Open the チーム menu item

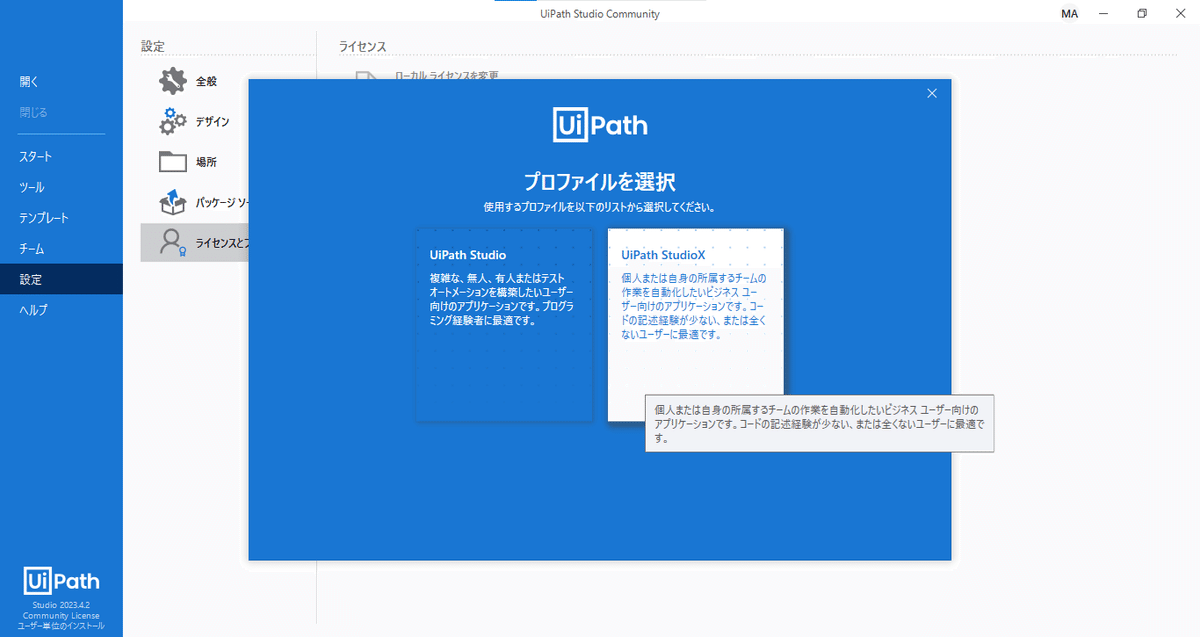(61, 249)
